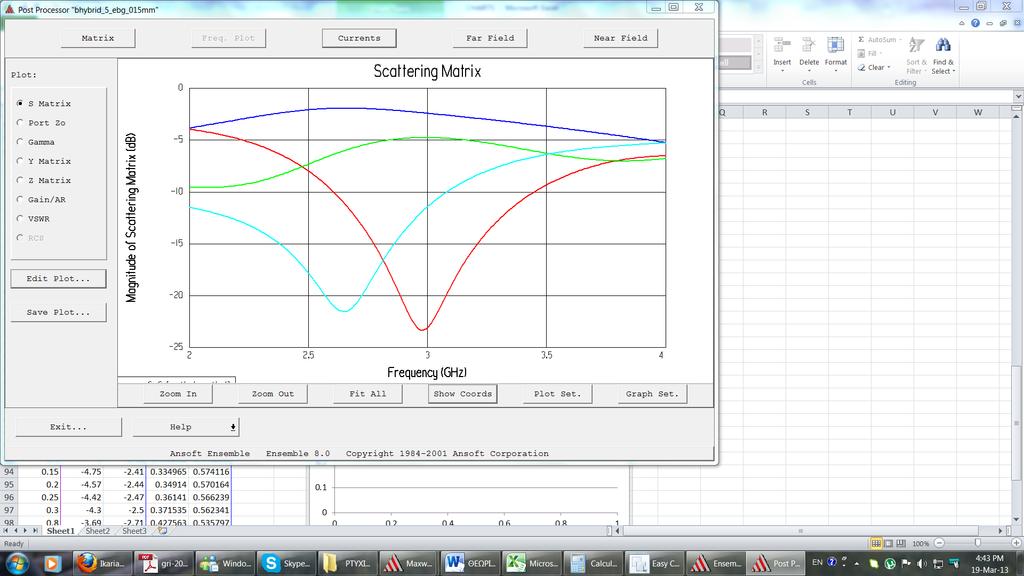Viewport: 1024px width, 576px height.
Task: Open media player from taskbar
Action: 52,563
